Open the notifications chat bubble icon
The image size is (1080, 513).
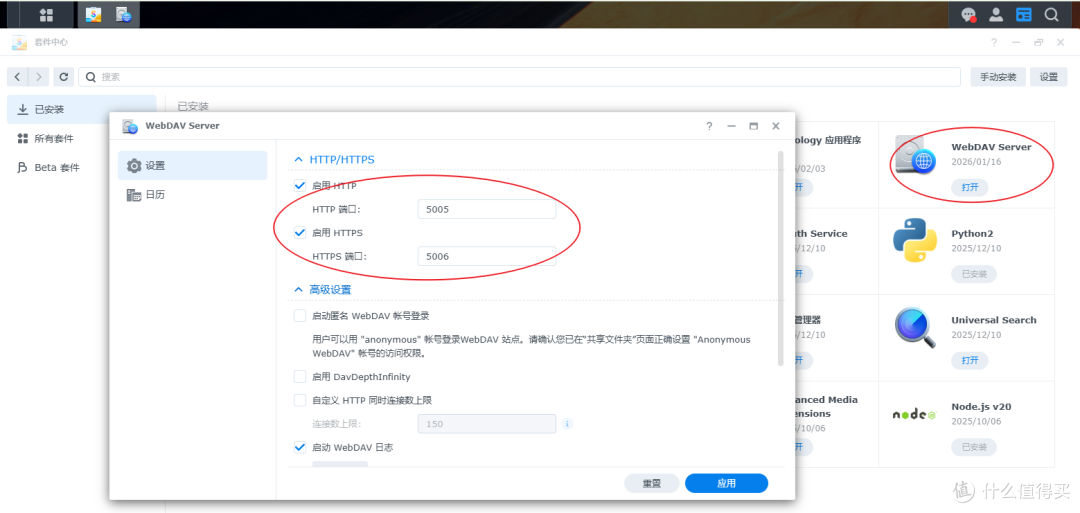[x=969, y=14]
